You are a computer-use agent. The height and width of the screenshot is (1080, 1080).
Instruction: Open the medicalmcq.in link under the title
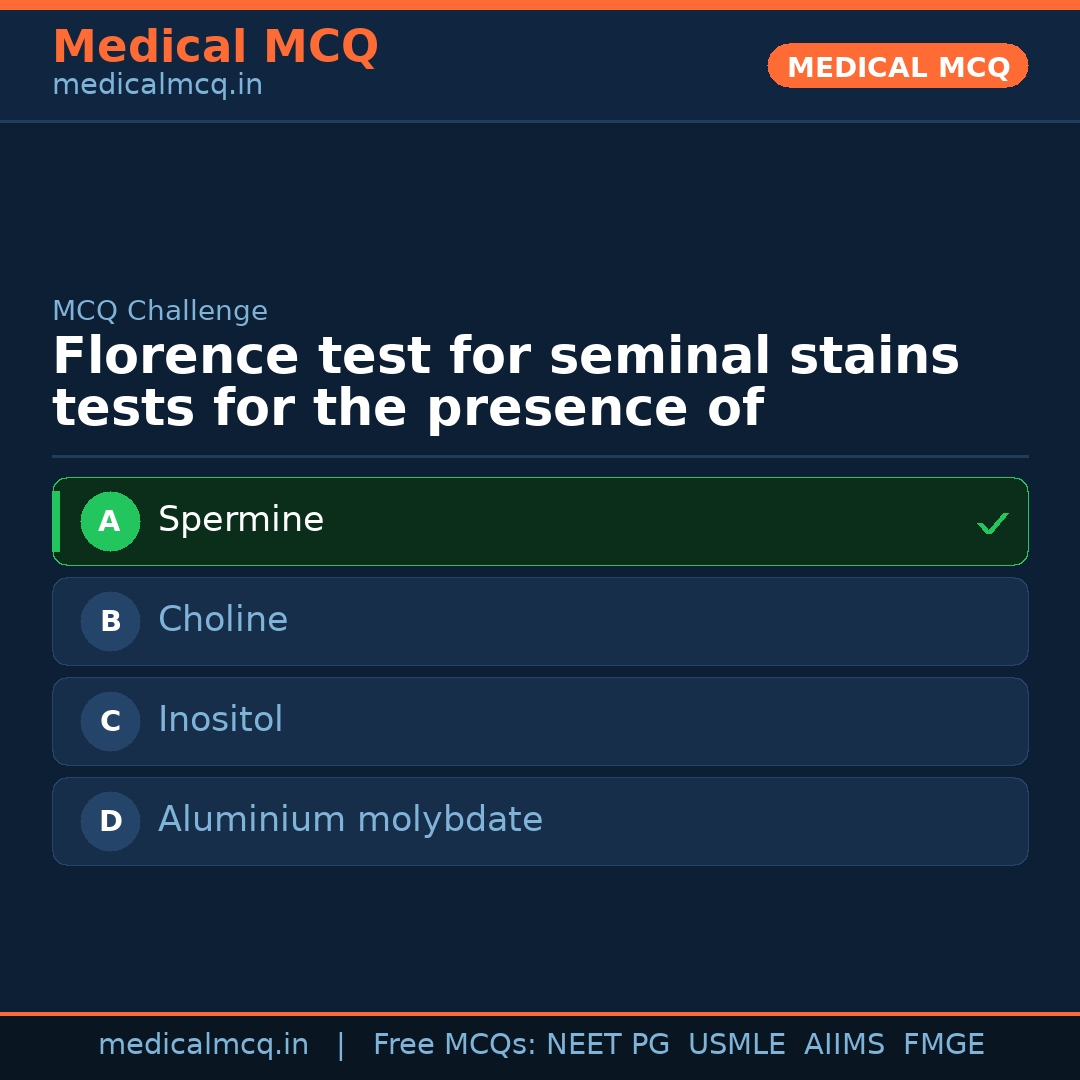tap(157, 86)
